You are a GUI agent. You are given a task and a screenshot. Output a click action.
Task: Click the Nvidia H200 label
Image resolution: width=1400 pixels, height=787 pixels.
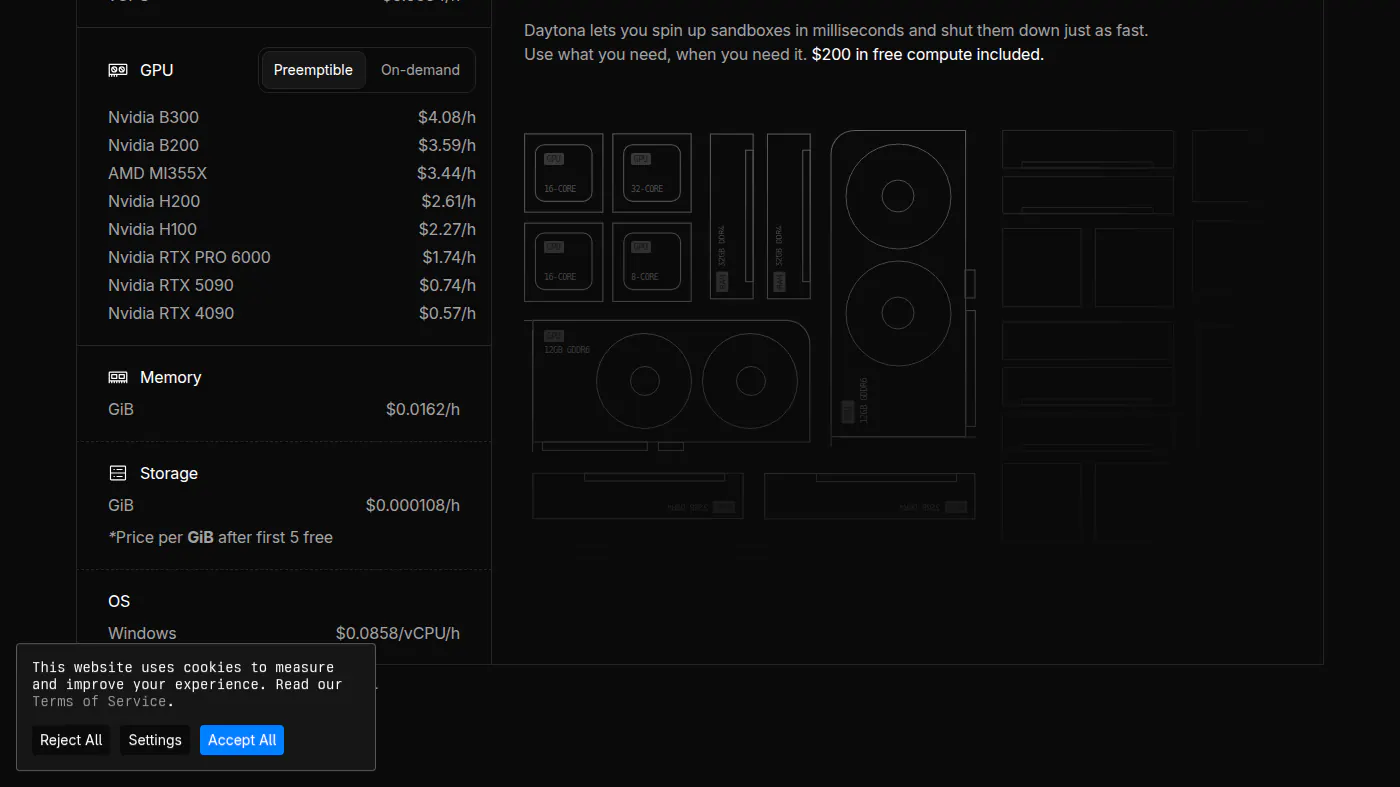click(154, 201)
